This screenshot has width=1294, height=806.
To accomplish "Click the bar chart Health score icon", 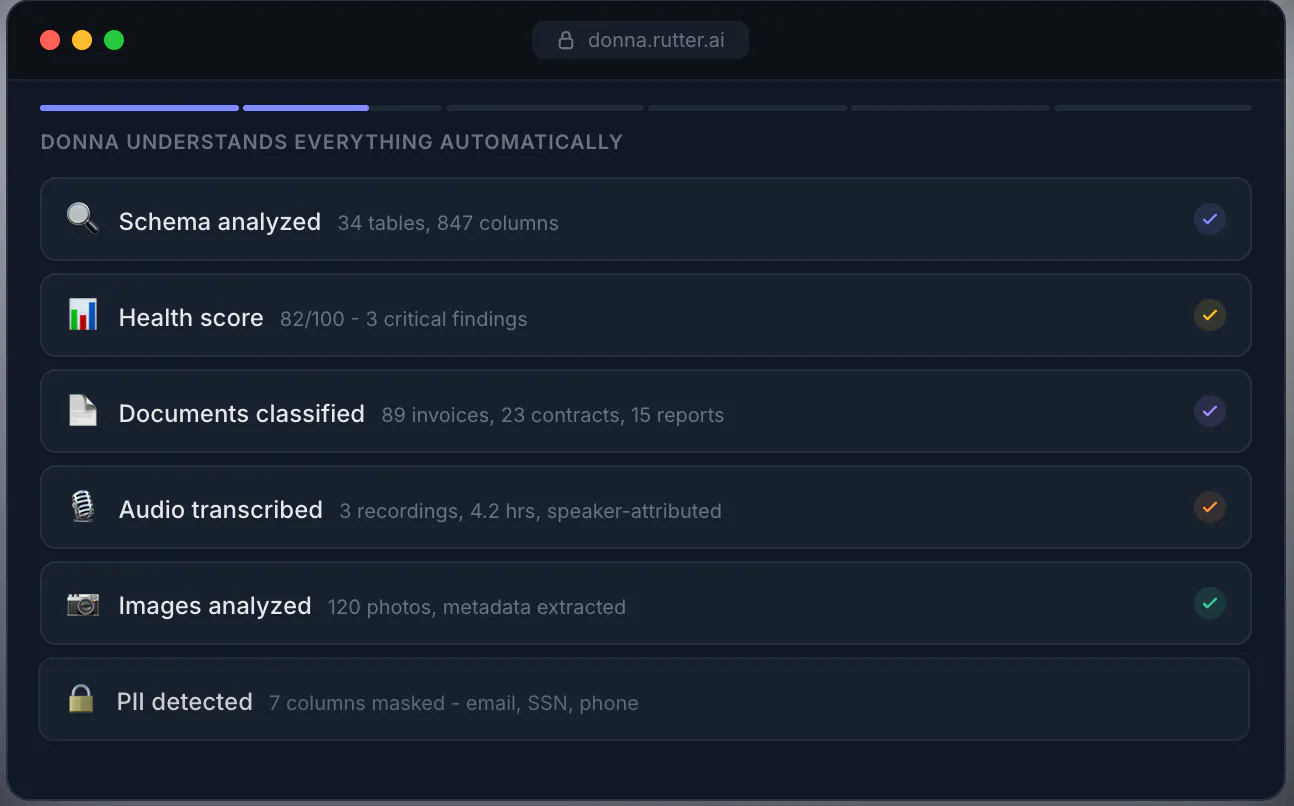I will click(x=82, y=315).
